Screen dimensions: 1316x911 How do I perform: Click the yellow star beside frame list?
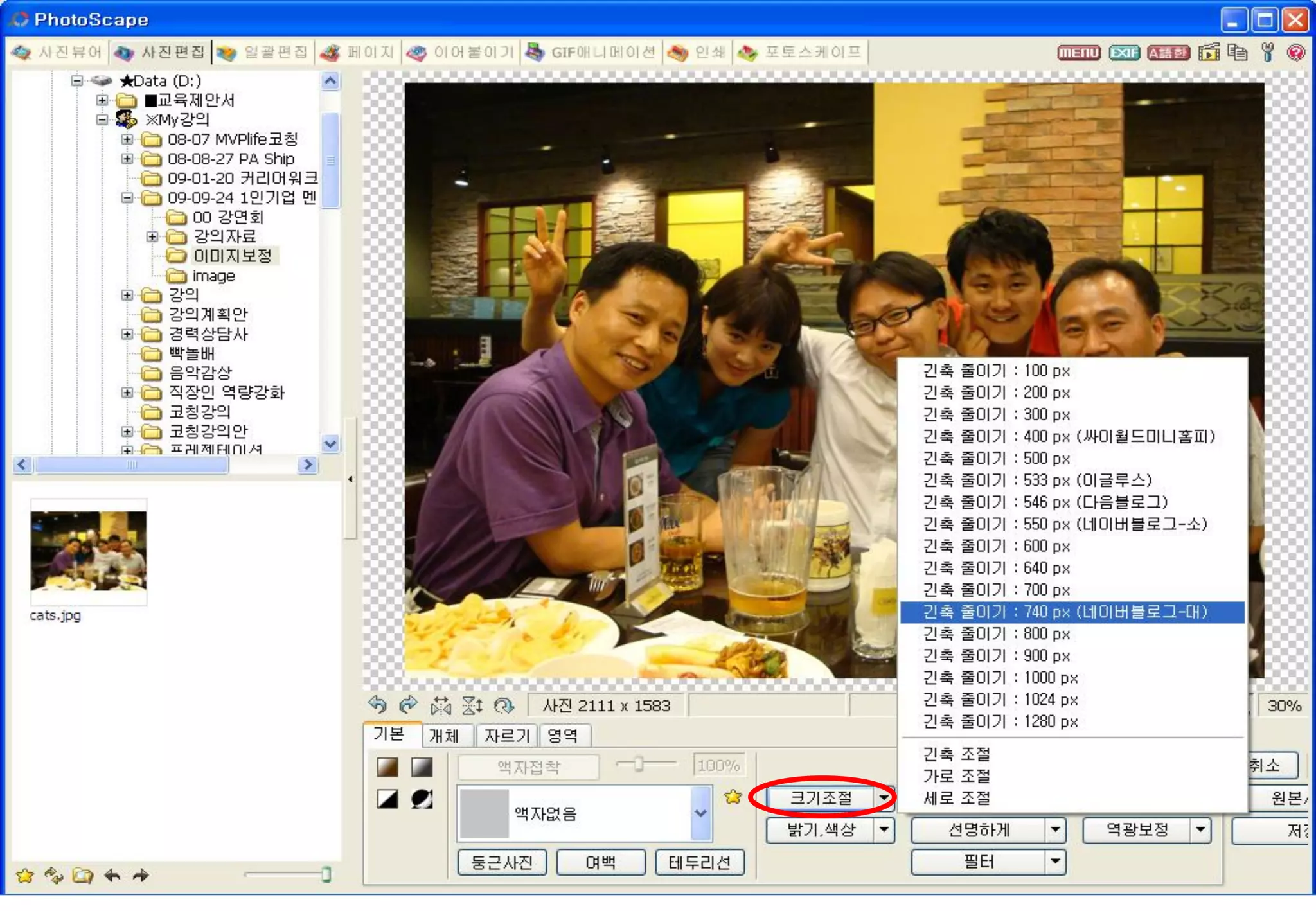(733, 797)
